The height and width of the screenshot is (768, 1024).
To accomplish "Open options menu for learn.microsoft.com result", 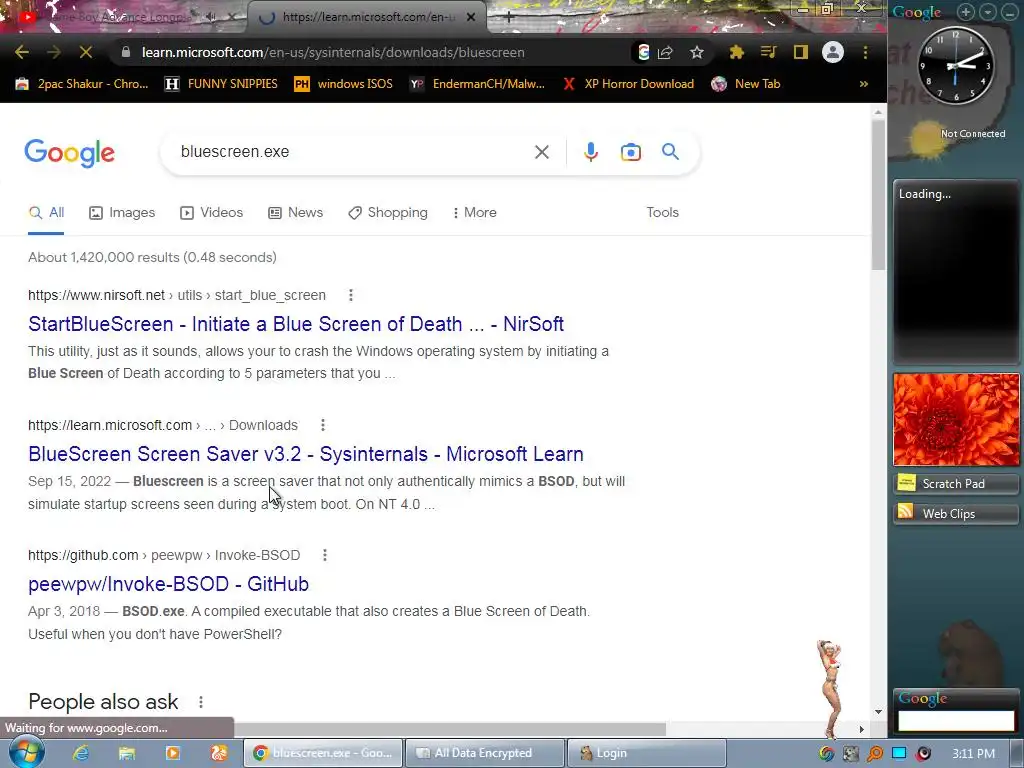I will 323,425.
